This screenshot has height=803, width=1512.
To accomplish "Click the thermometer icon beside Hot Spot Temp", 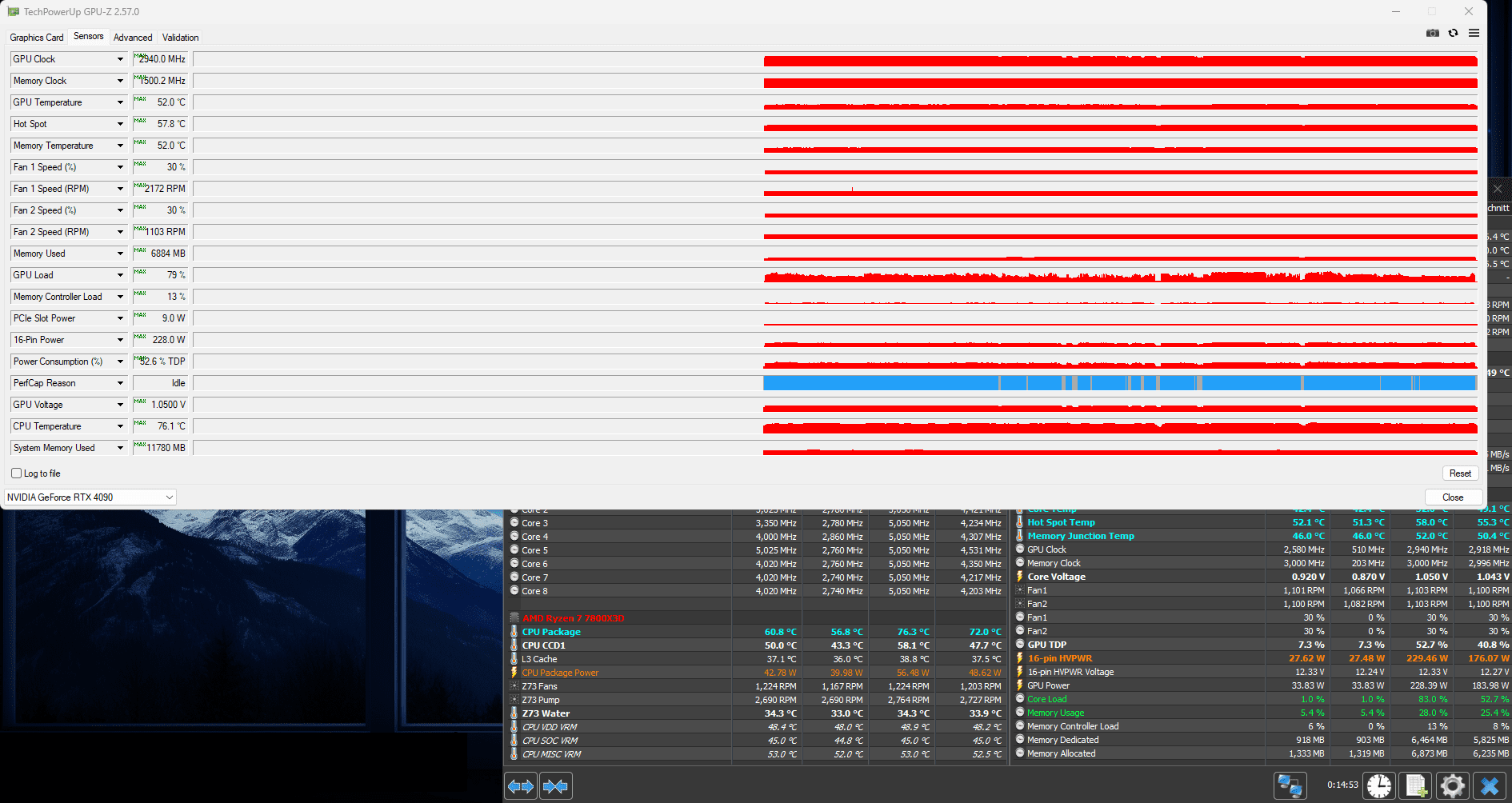I will click(1020, 522).
